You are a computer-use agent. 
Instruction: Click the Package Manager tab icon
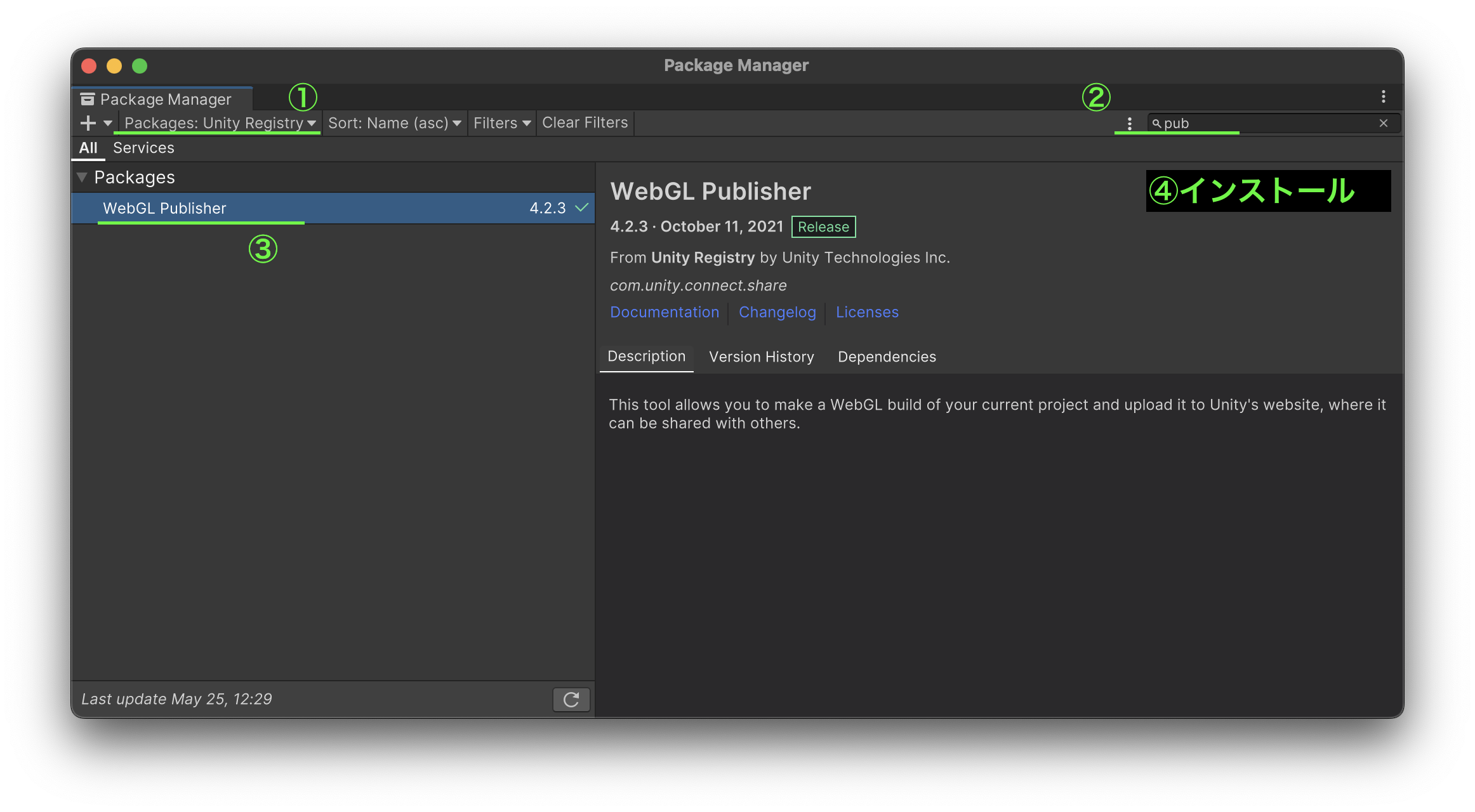[x=88, y=100]
